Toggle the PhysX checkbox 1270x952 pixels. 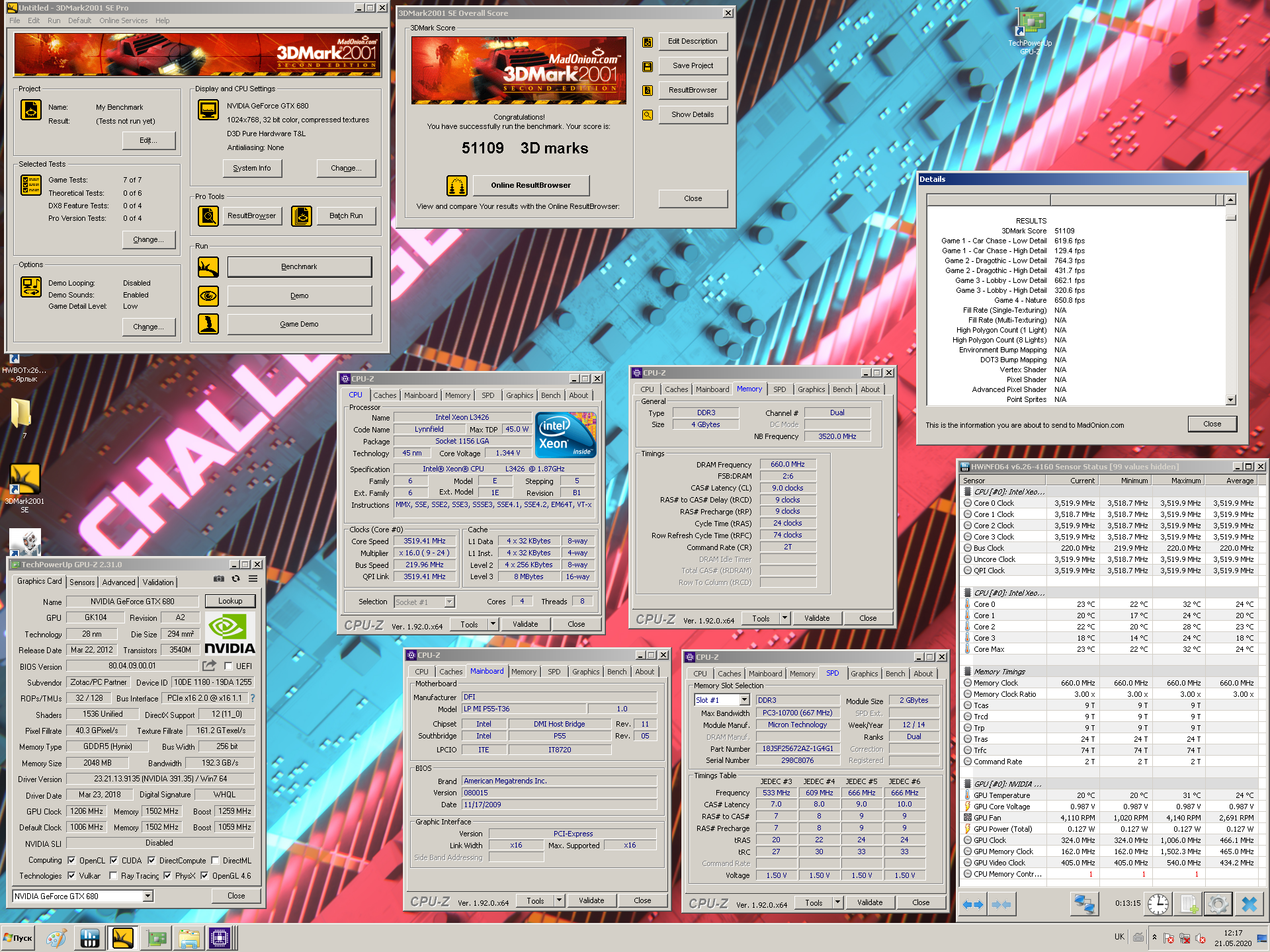[167, 876]
